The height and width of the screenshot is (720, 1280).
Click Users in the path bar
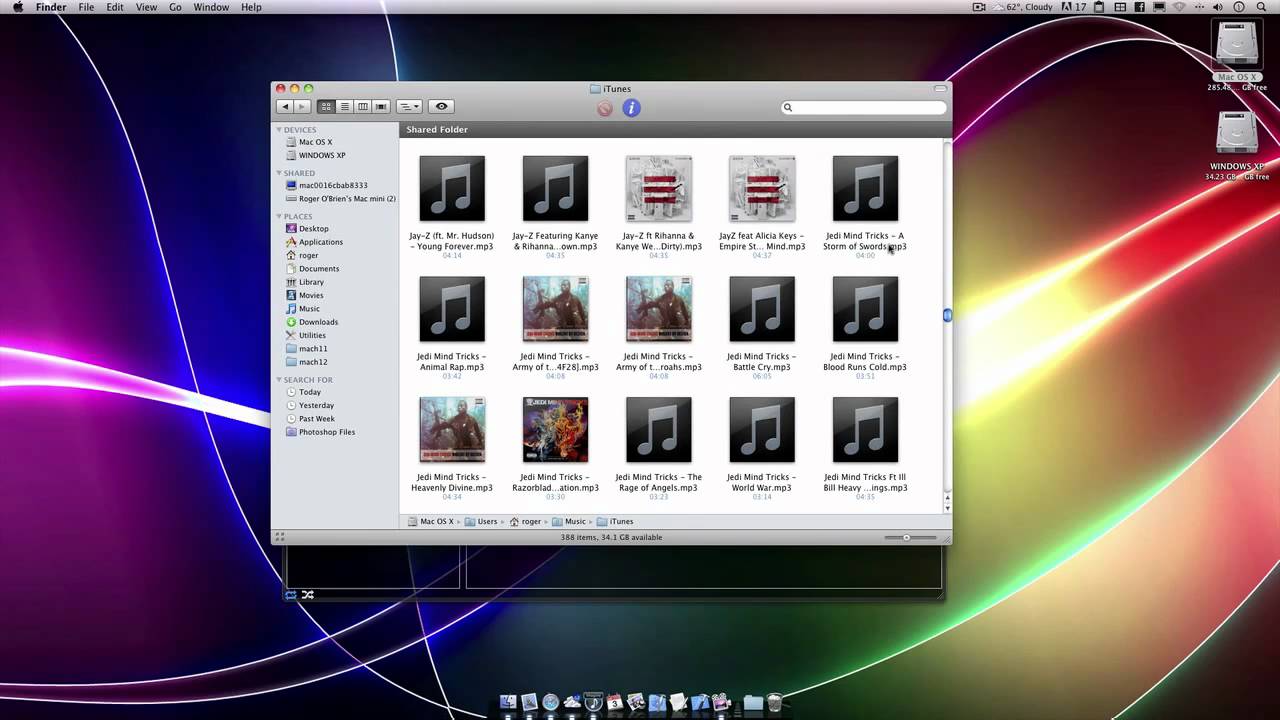point(481,521)
